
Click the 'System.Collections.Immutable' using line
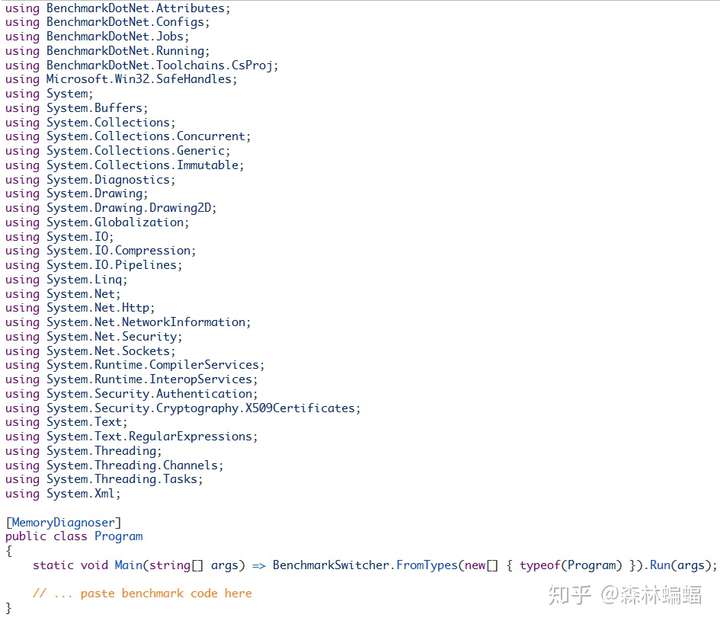(124, 165)
